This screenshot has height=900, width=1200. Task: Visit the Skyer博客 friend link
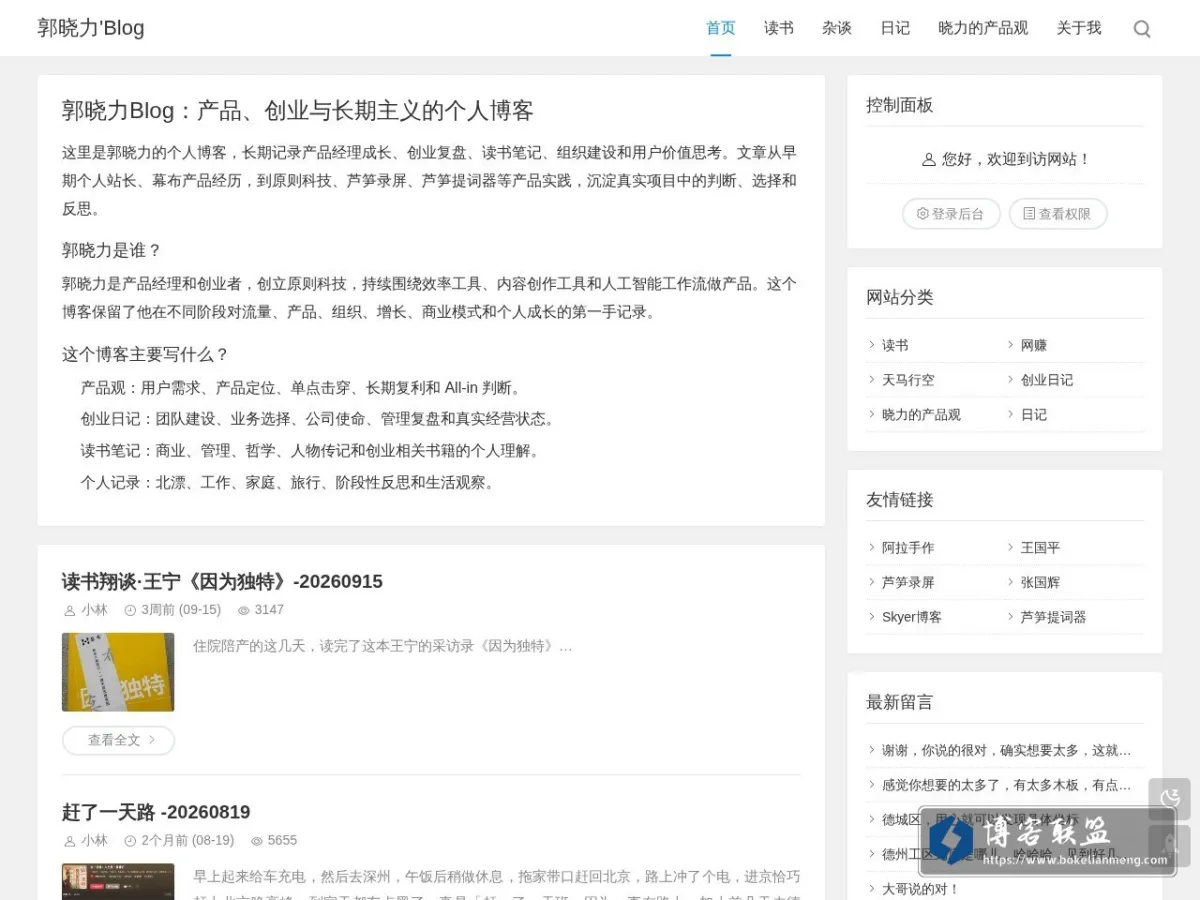(x=912, y=617)
